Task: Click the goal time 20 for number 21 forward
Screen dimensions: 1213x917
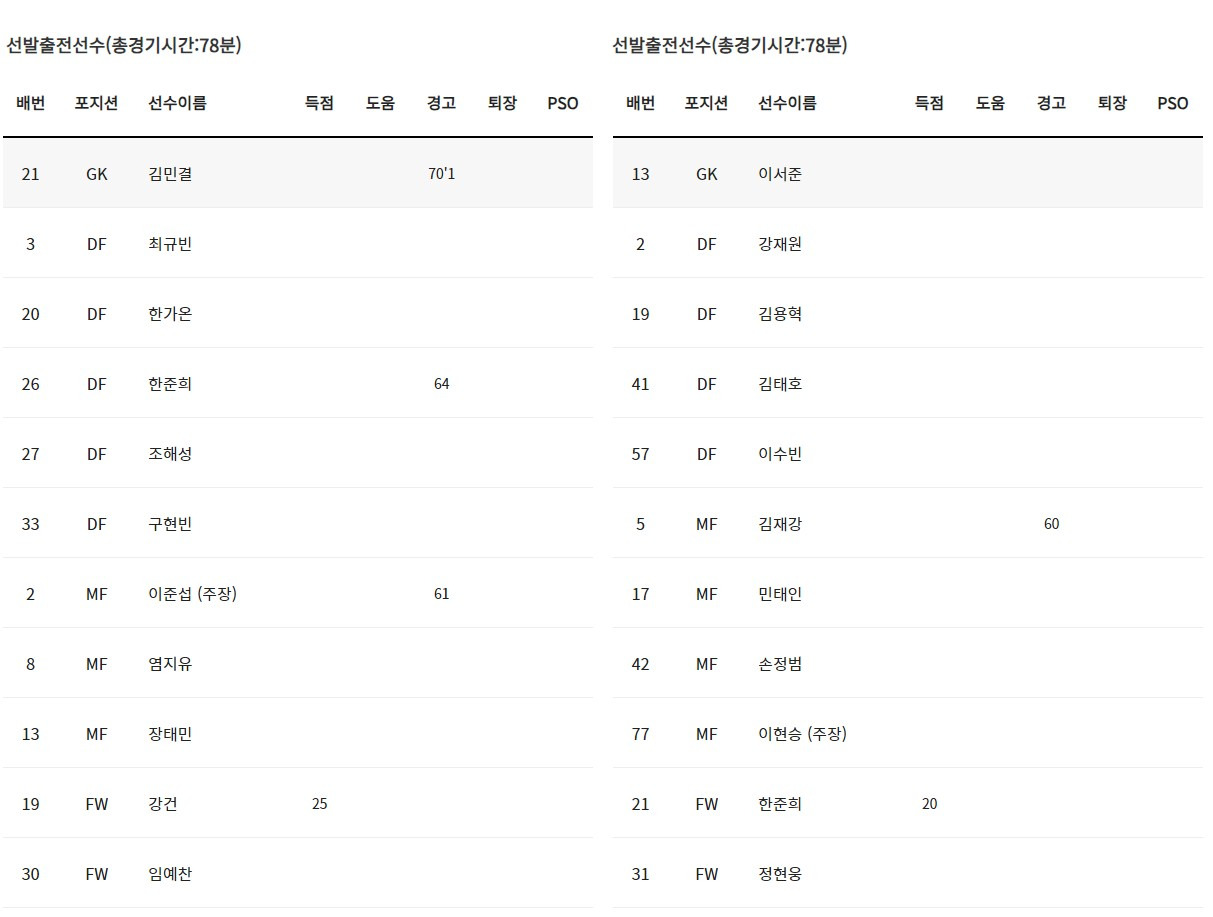Action: tap(929, 804)
